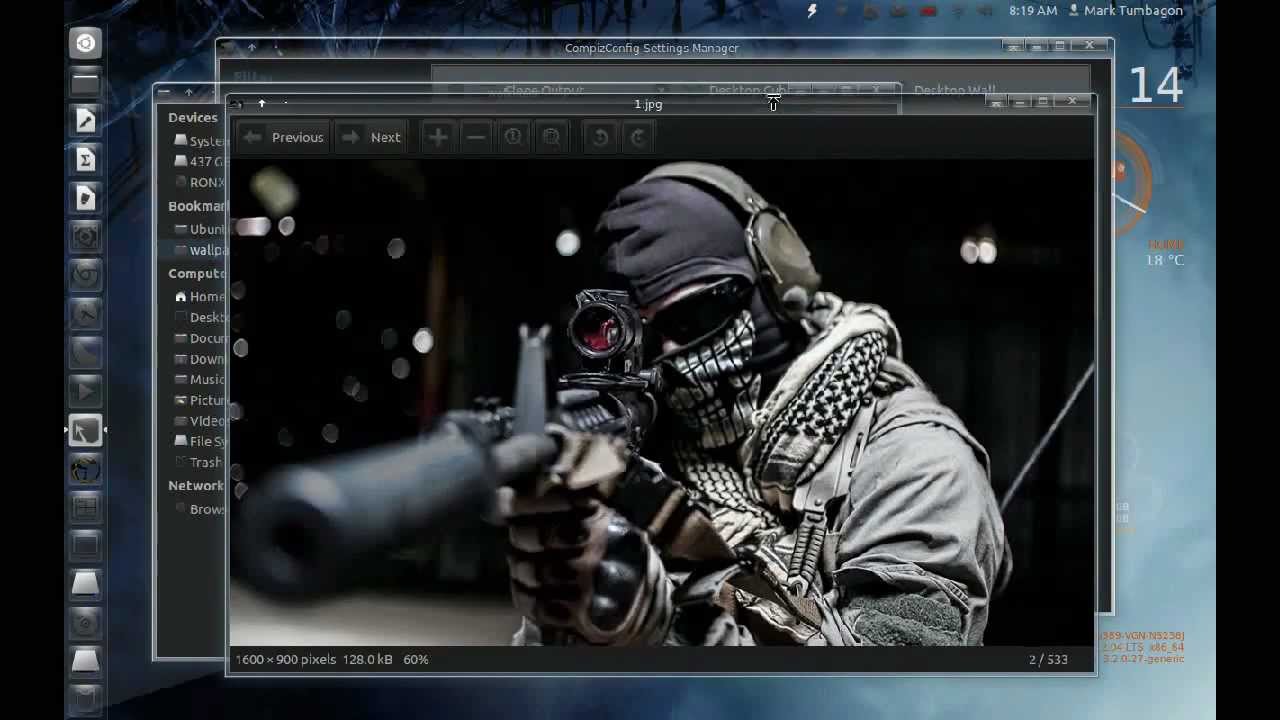This screenshot has height=720, width=1280.
Task: Open Ubuntu Dash home in launcher
Action: tap(85, 43)
